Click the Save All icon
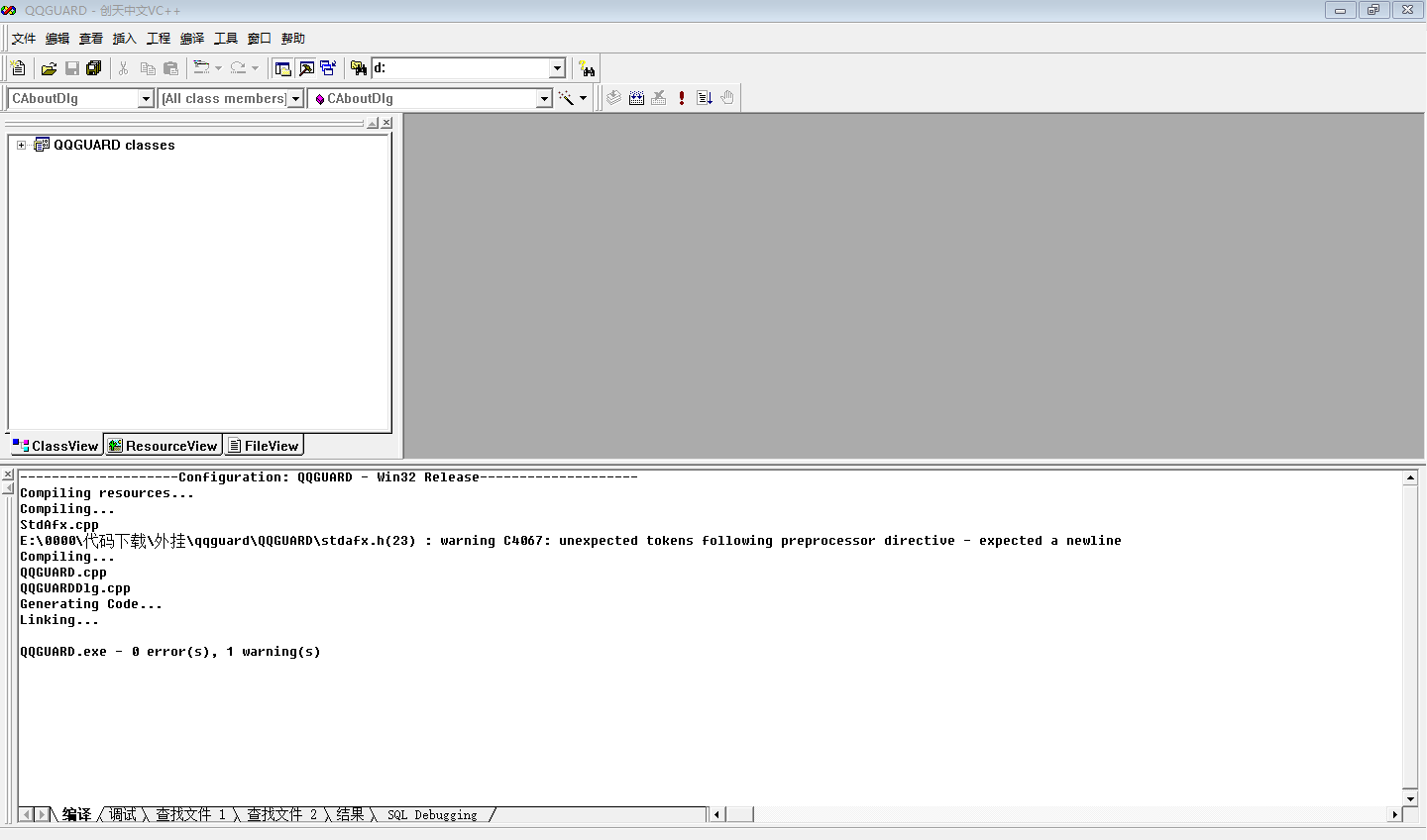1427x840 pixels. coord(94,68)
